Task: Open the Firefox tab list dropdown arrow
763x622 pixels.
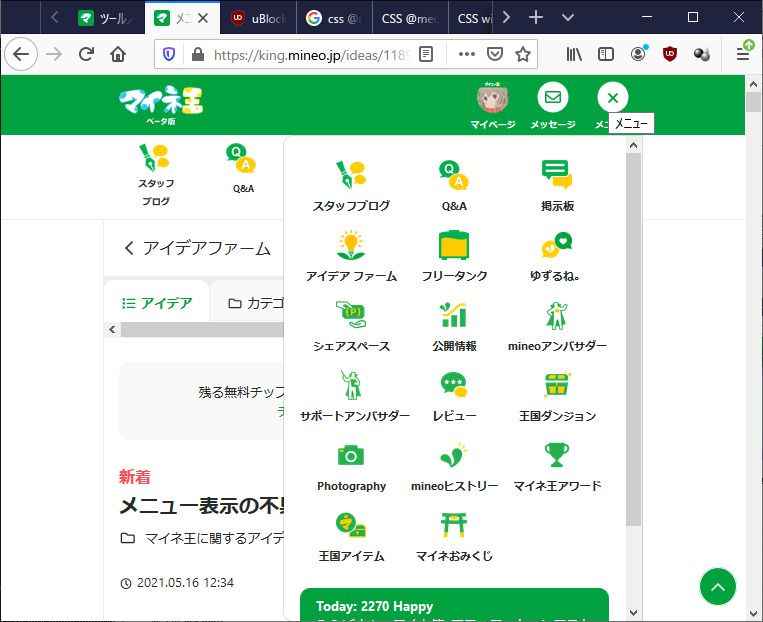Action: click(x=568, y=18)
